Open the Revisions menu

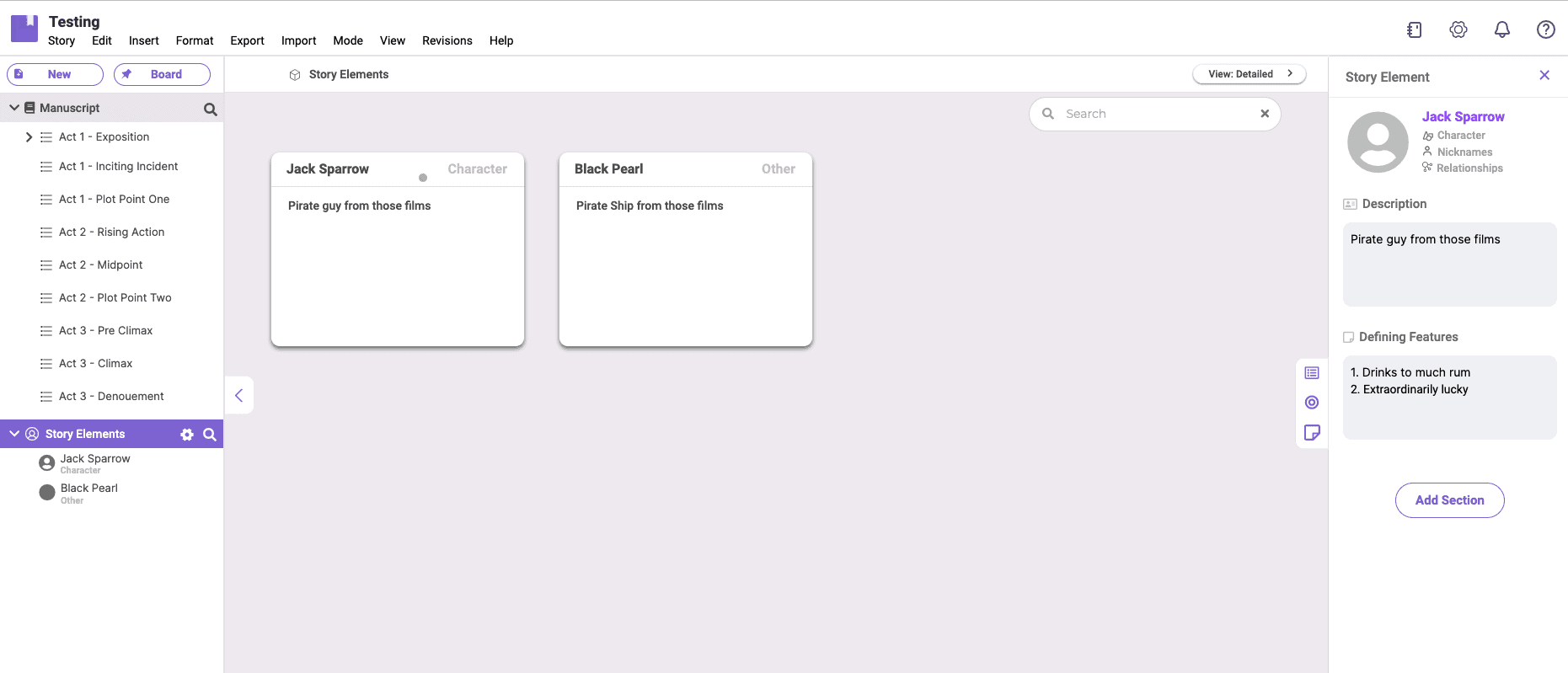click(447, 40)
